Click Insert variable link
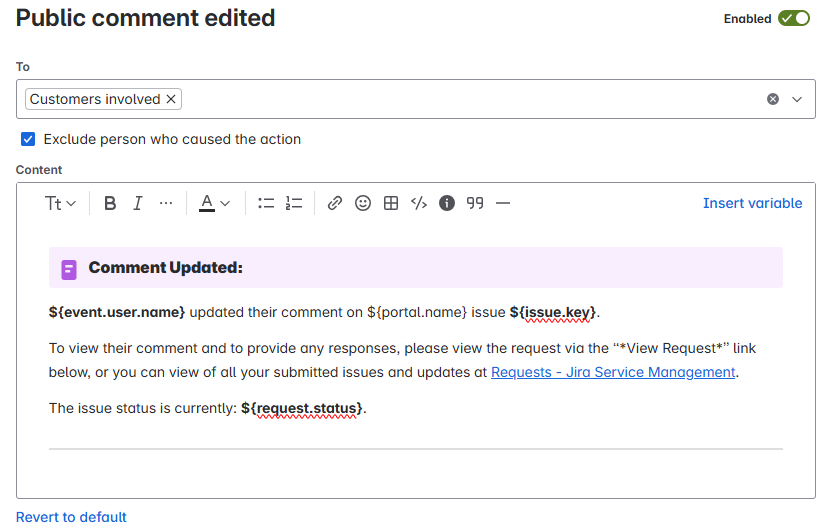The width and height of the screenshot is (837, 532). tap(752, 203)
